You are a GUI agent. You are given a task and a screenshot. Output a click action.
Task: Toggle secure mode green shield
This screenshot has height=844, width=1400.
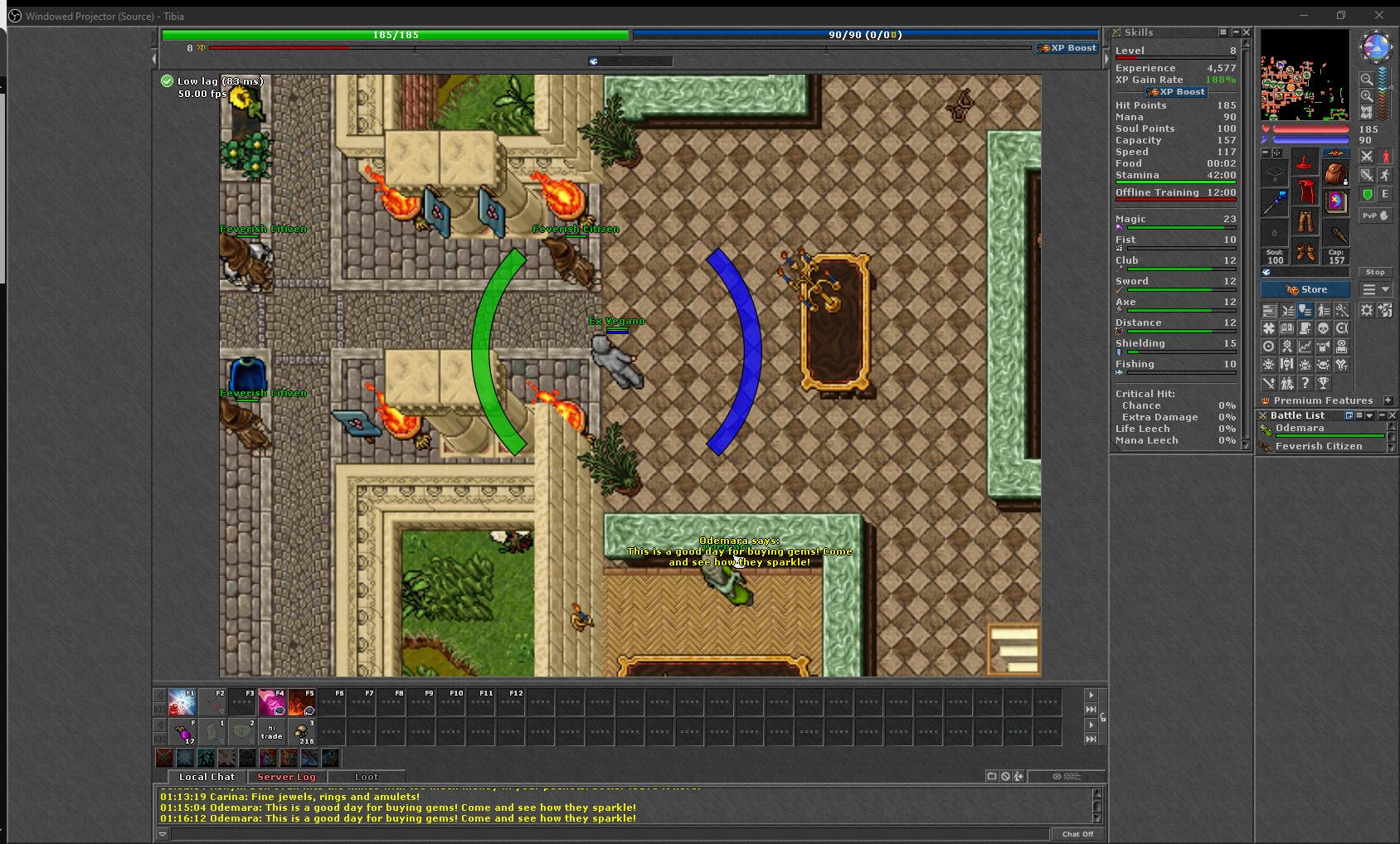[x=1367, y=194]
